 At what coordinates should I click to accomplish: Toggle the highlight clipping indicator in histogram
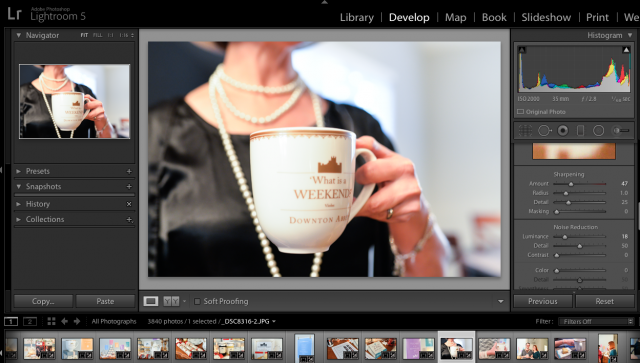(626, 50)
